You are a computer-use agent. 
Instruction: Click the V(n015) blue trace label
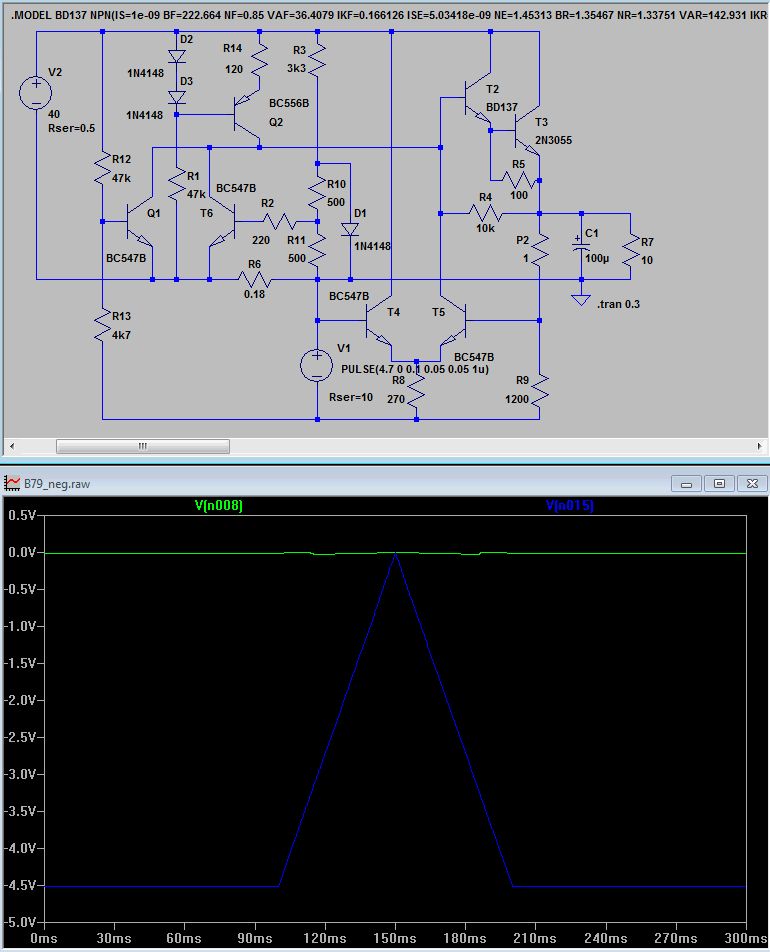[x=570, y=505]
